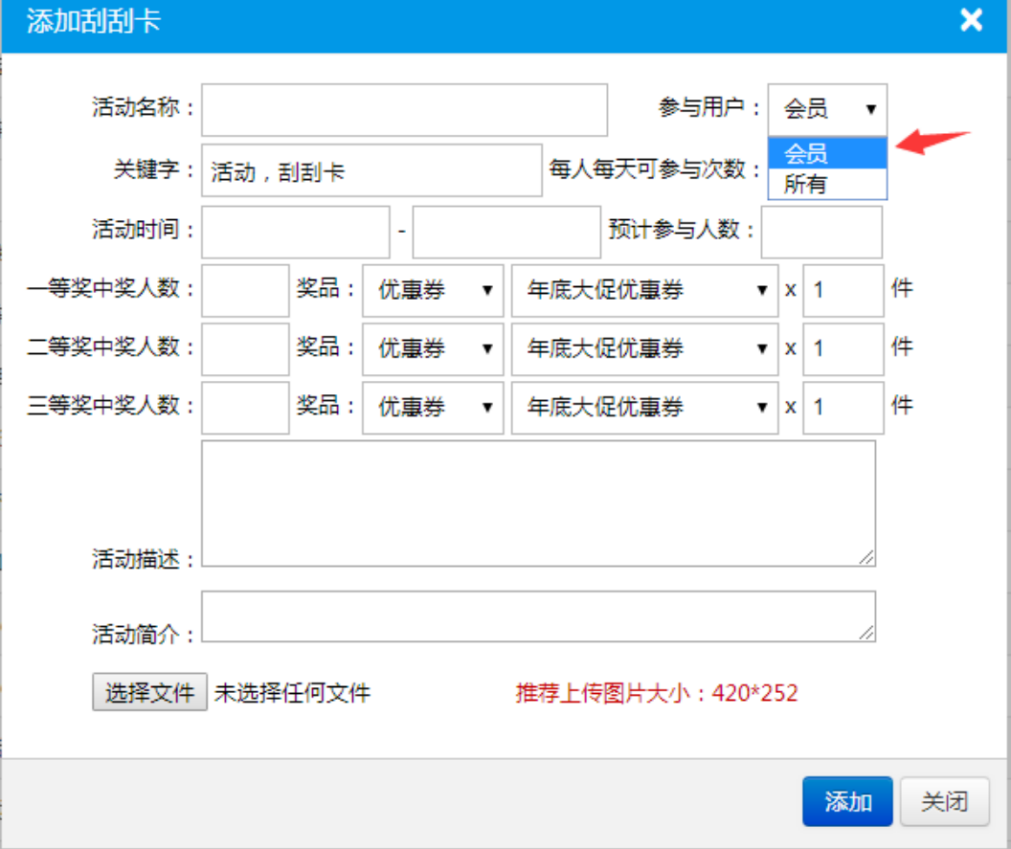Click the 活动名称 input field

click(404, 110)
